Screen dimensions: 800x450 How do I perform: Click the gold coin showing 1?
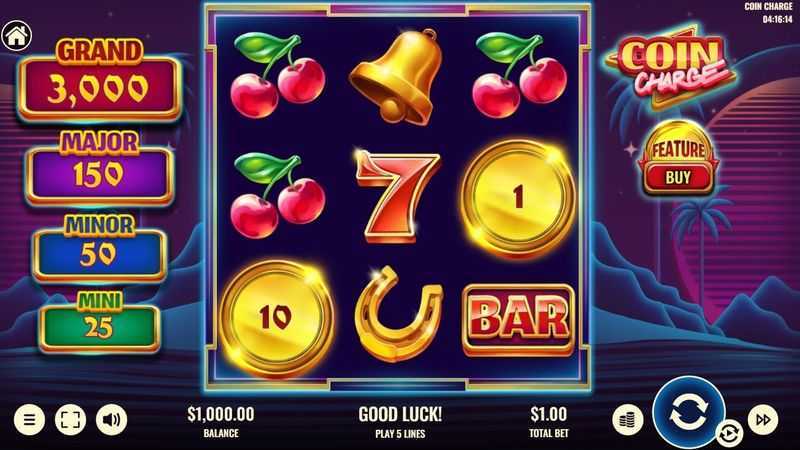tap(518, 197)
